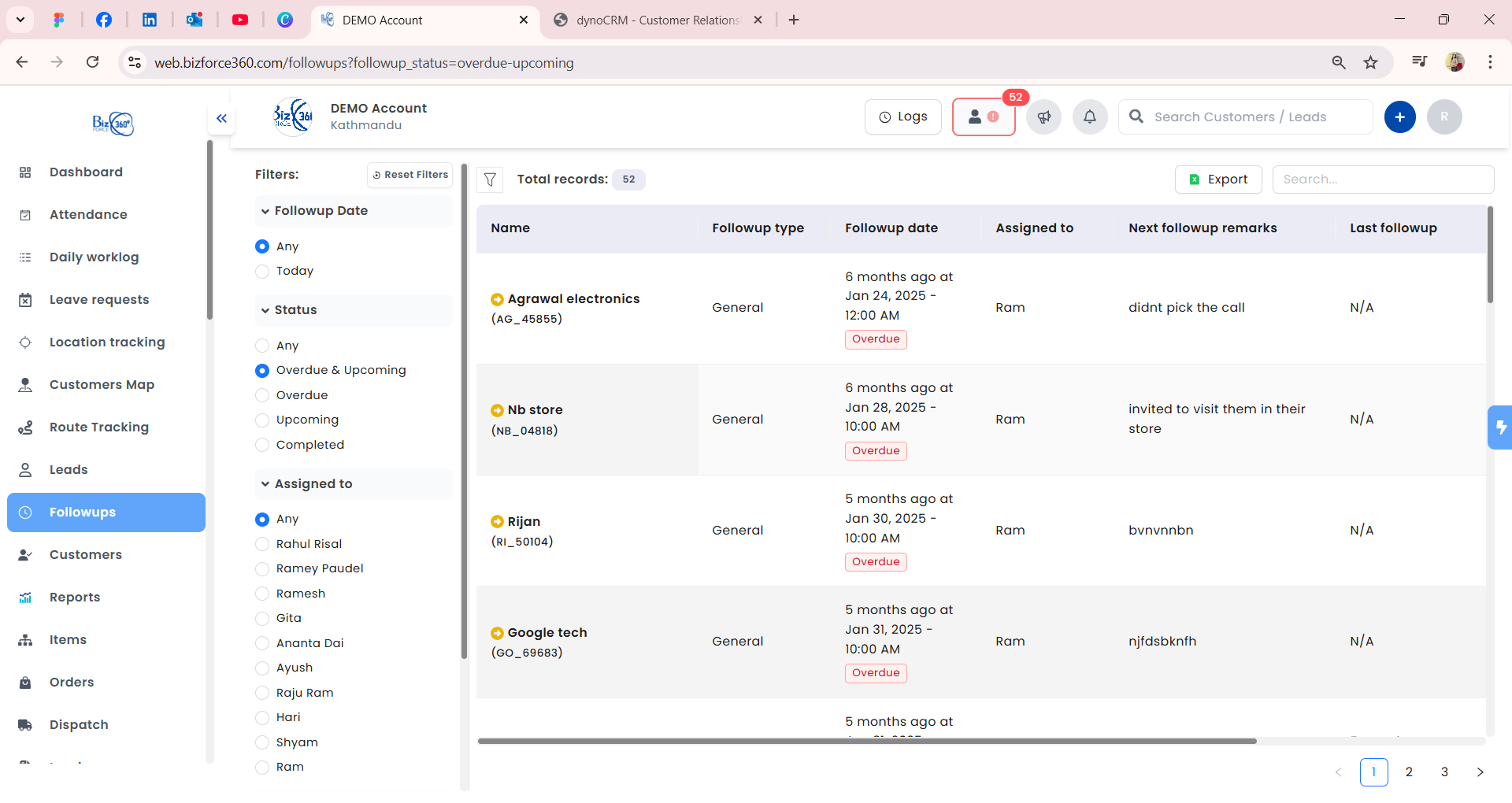Screen dimensions: 1512x803
Task: Bookmark this page with star icon
Action: 1371,62
